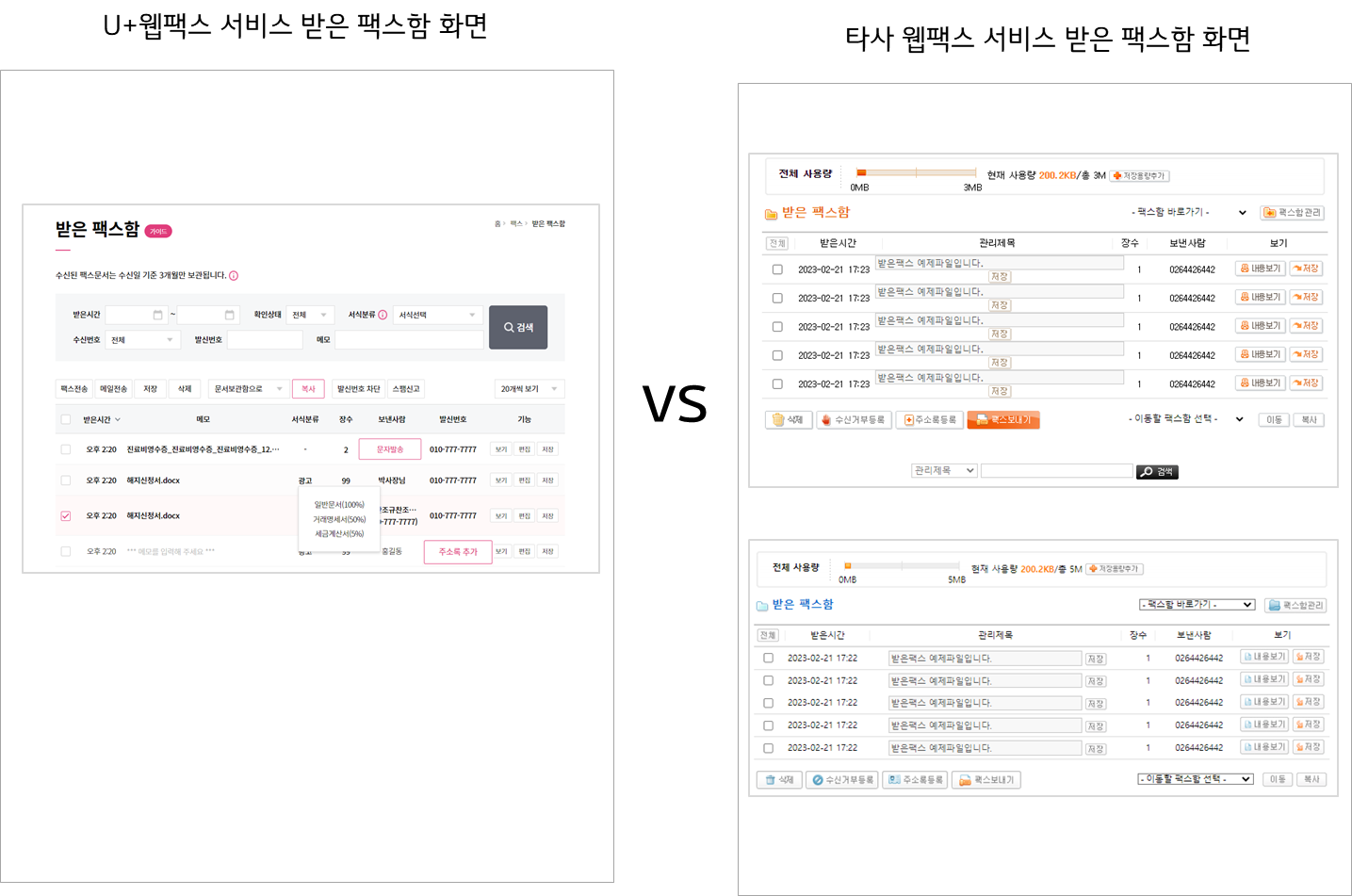The image size is (1352, 896).
Task: Check the 진료비영수증 row checkbox
Action: click(x=66, y=449)
